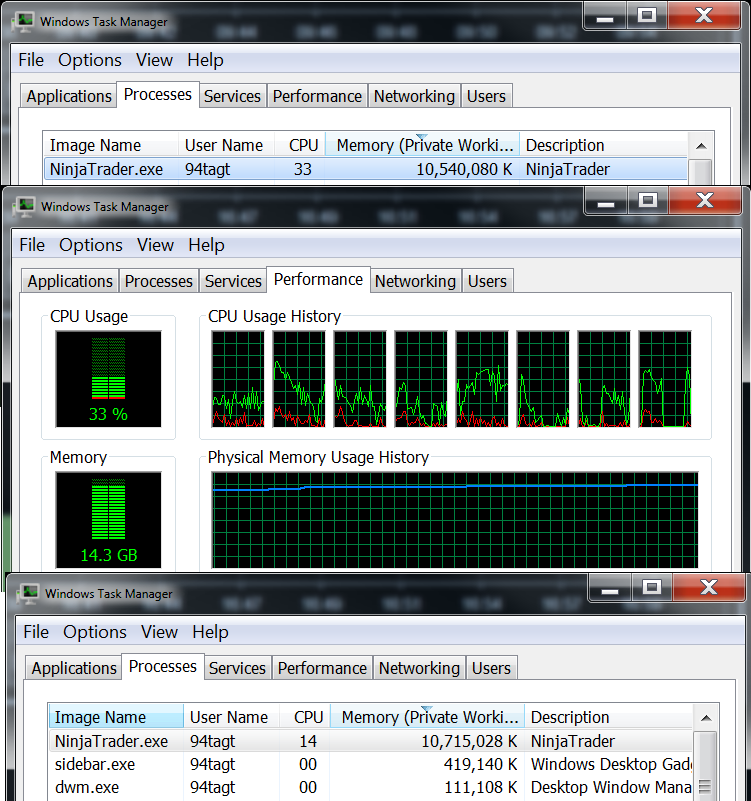
Task: Switch to Applications tab in top window
Action: (x=69, y=96)
